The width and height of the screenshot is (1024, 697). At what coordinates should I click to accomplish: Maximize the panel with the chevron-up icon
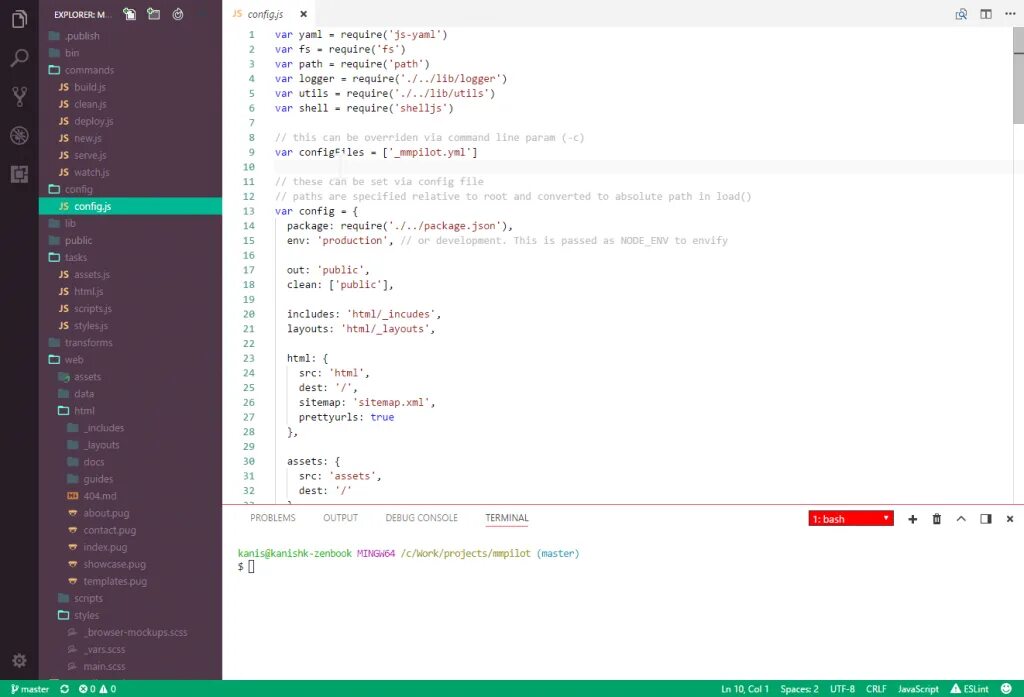tap(961, 519)
